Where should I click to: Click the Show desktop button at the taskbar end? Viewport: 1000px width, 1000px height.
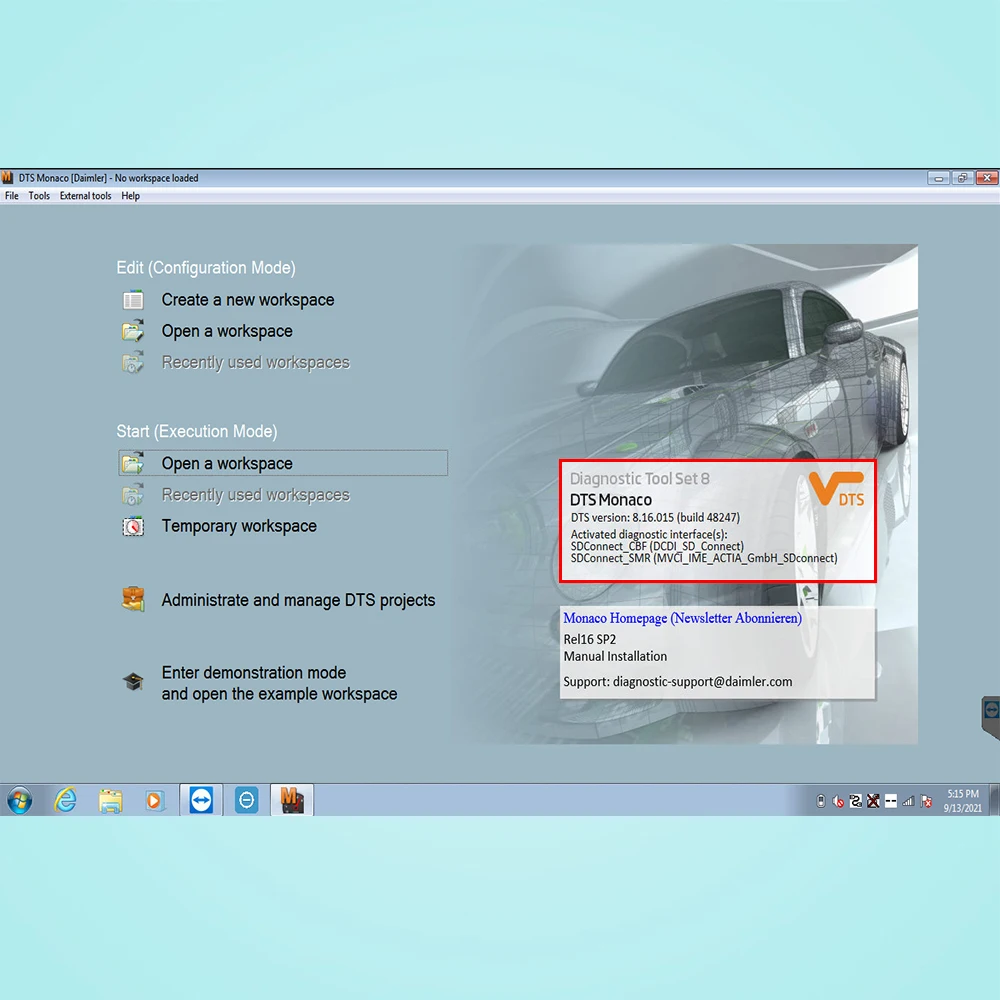click(994, 800)
